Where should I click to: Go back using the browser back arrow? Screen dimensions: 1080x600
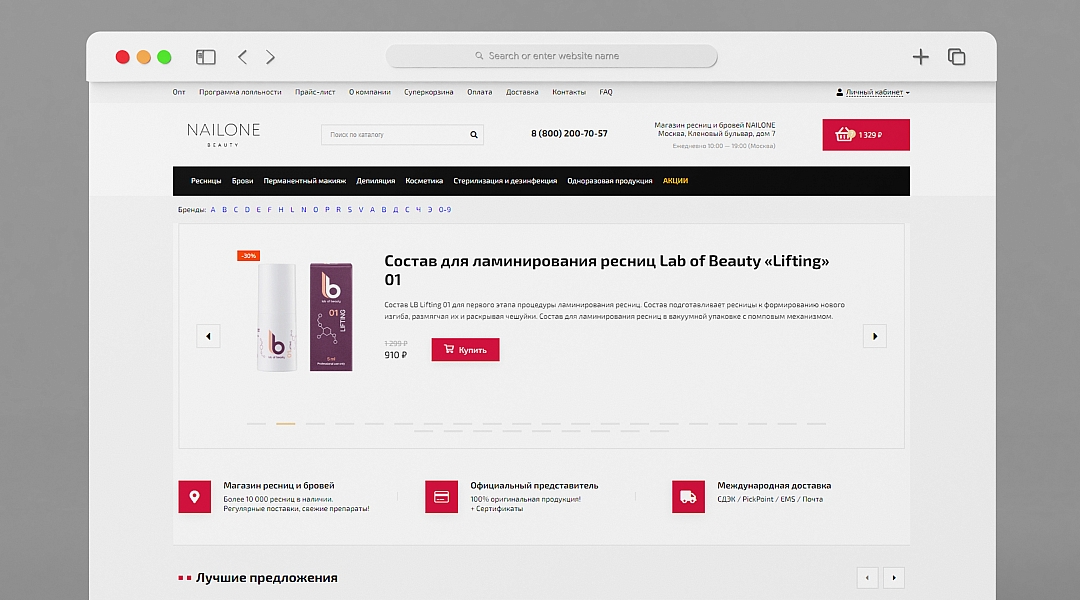(242, 57)
